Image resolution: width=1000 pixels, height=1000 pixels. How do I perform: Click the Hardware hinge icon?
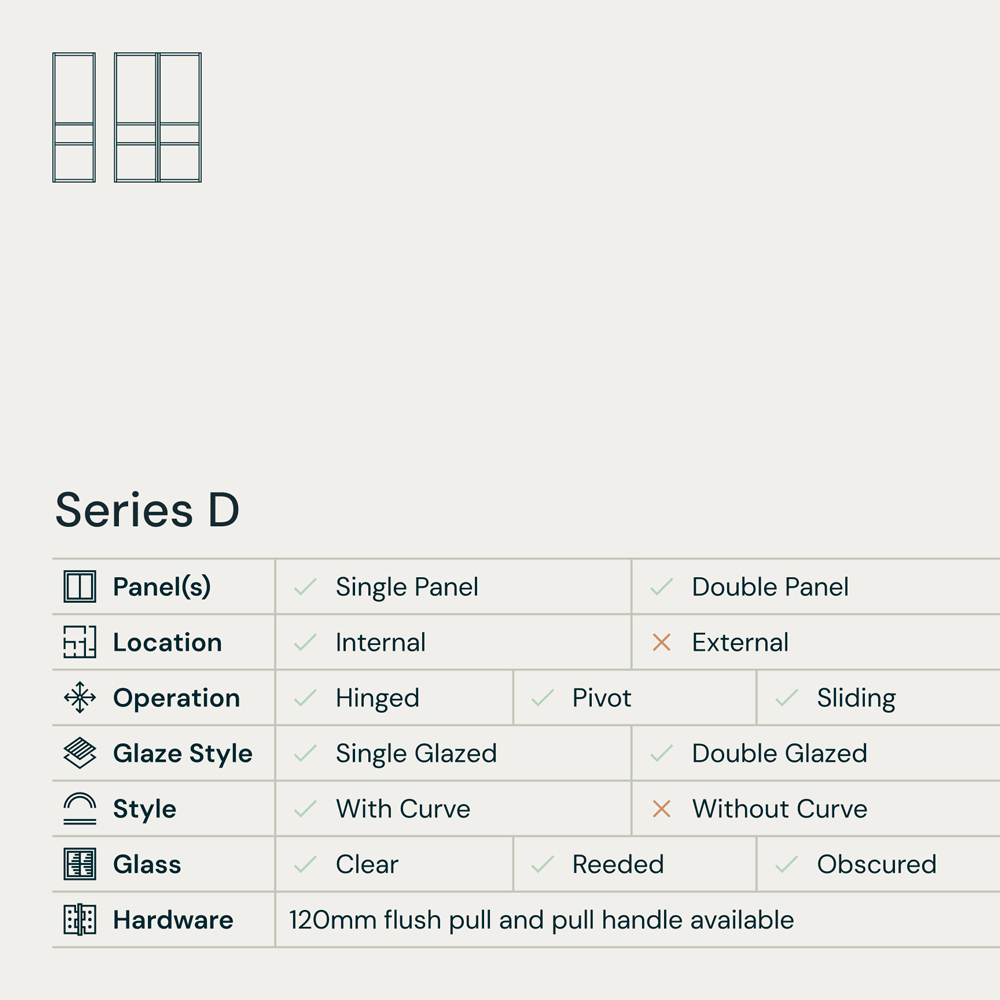(x=80, y=920)
